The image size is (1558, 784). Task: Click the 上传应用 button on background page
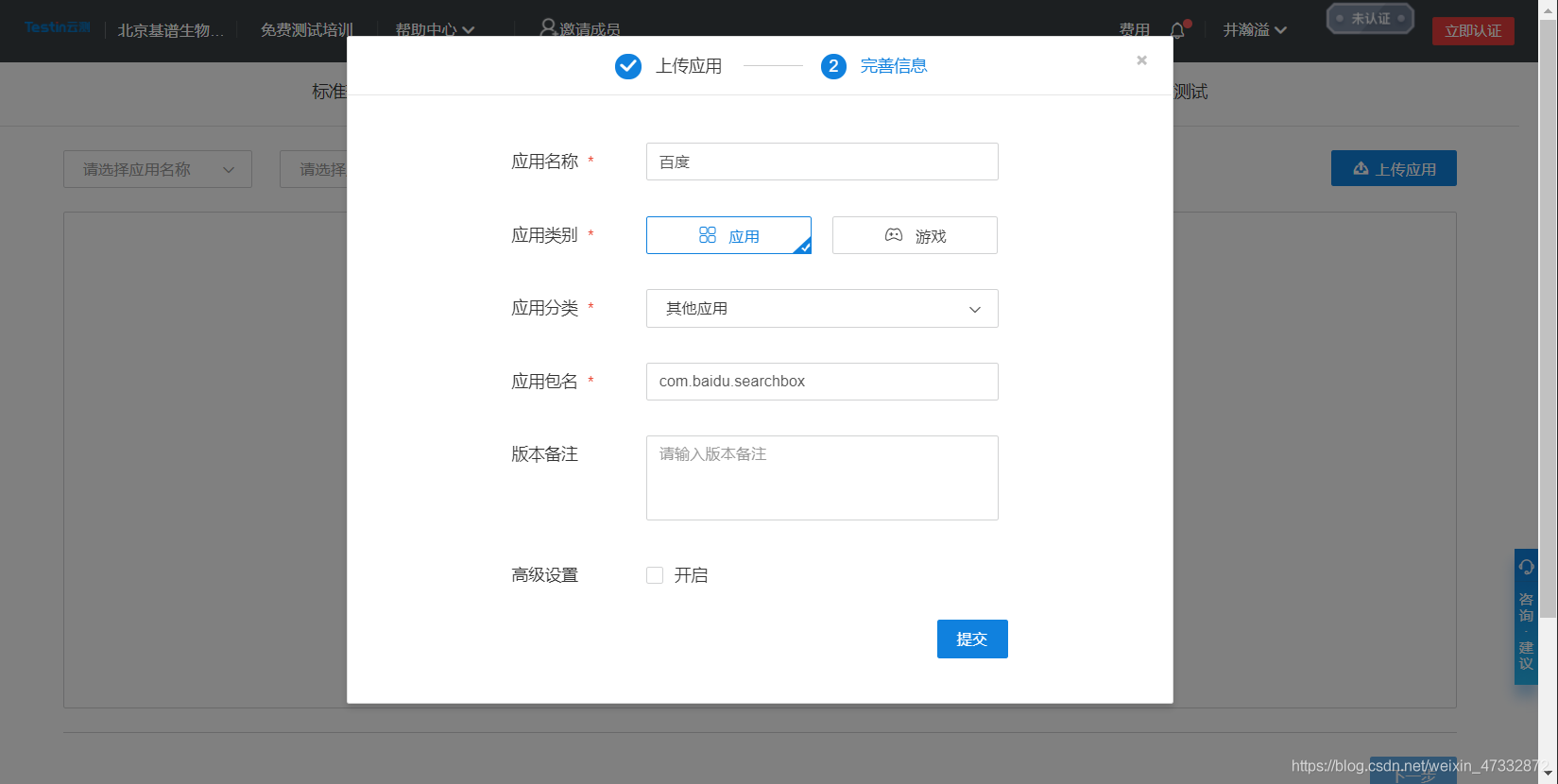(x=1394, y=168)
